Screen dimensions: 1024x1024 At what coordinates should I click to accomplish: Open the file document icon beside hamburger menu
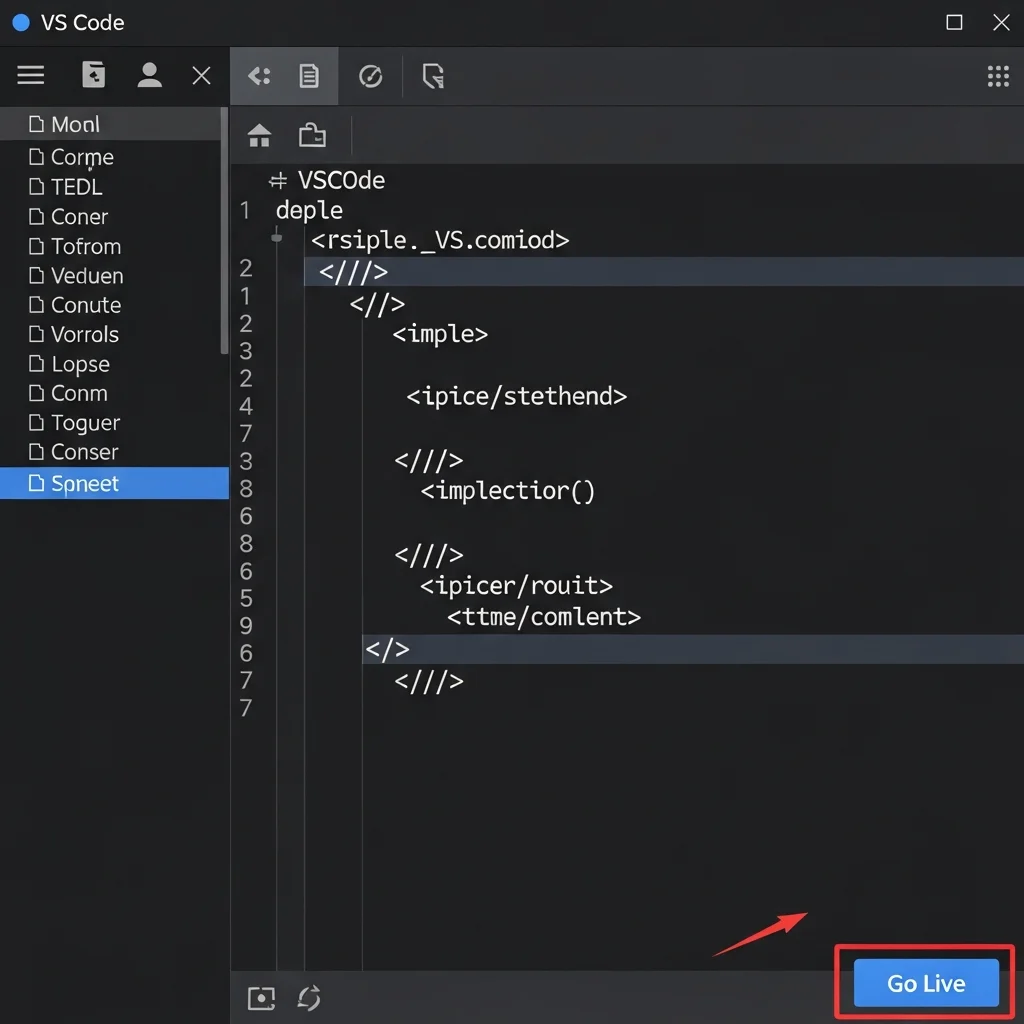click(x=93, y=75)
